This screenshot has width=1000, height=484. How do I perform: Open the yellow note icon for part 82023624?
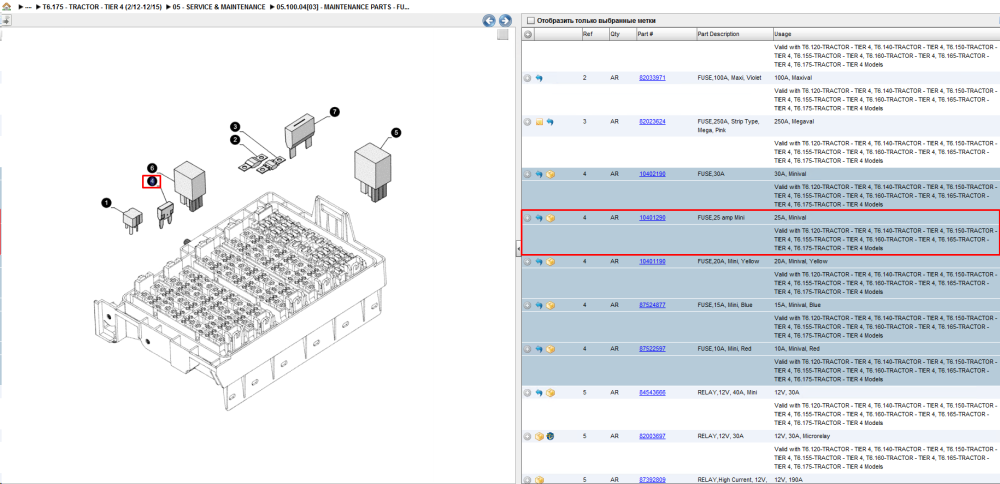tap(540, 121)
